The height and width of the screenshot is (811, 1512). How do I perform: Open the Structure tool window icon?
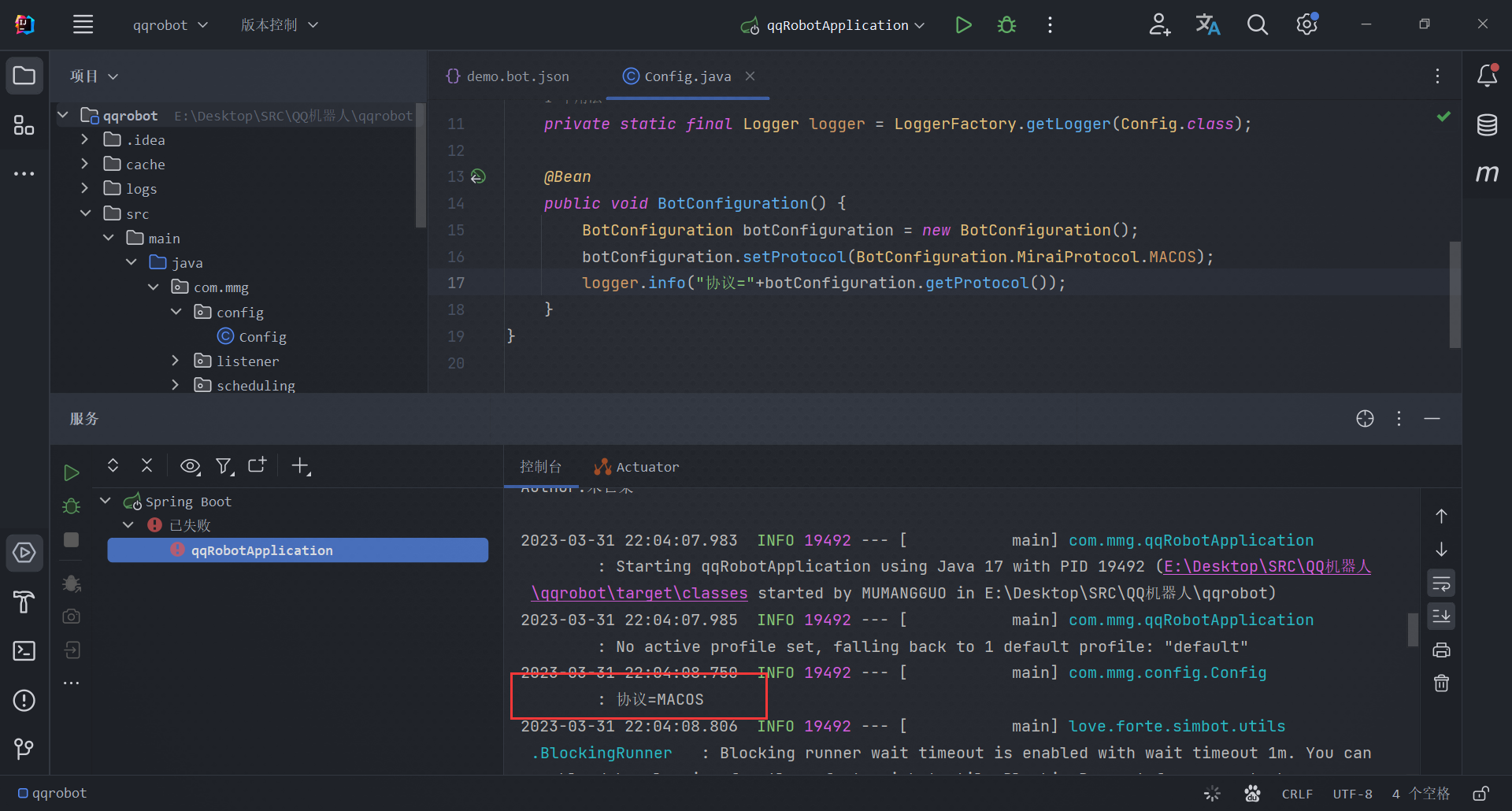point(24,125)
